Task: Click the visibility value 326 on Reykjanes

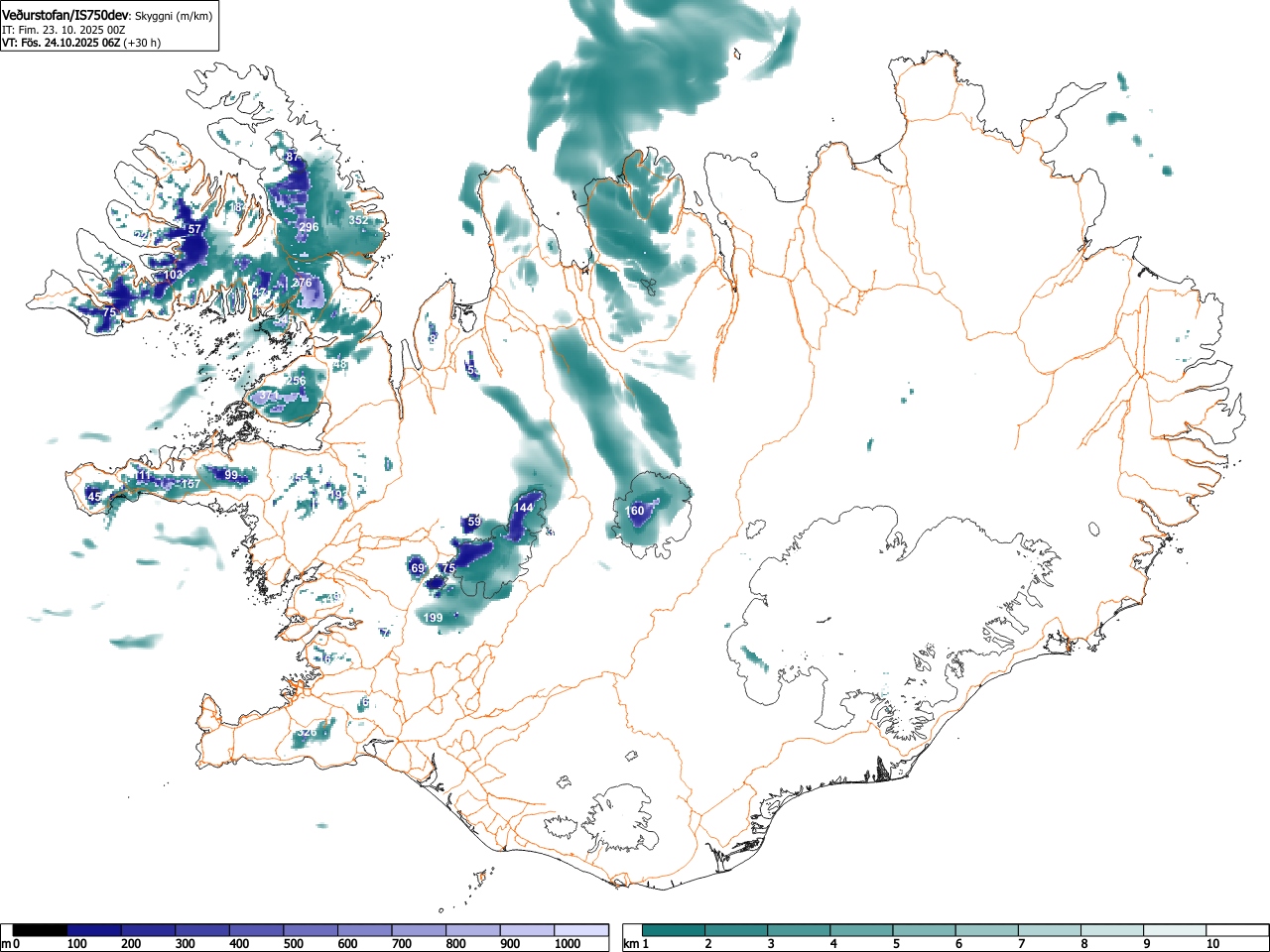Action: pos(307,732)
